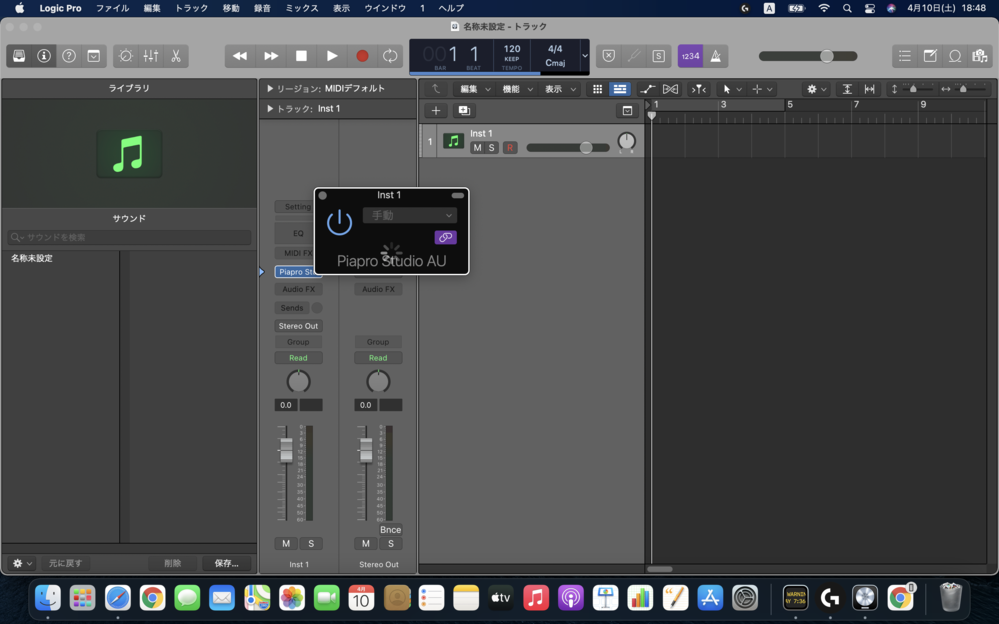Switch to list view icon in tracks area
The width and height of the screenshot is (999, 624).
[620, 89]
